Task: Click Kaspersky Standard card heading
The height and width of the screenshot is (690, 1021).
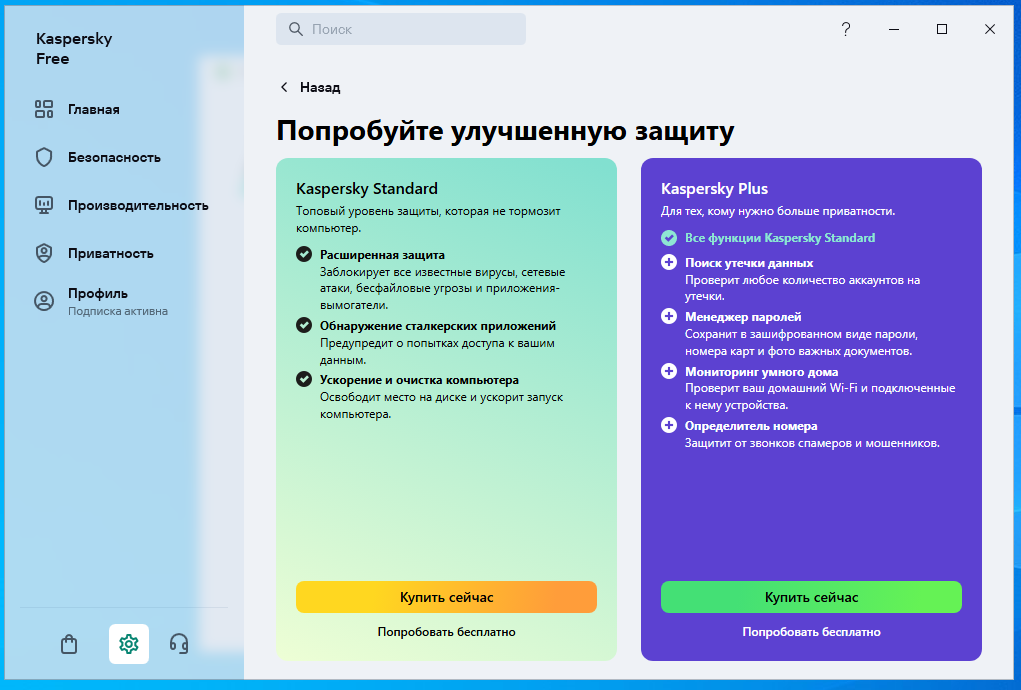Action: coord(367,189)
